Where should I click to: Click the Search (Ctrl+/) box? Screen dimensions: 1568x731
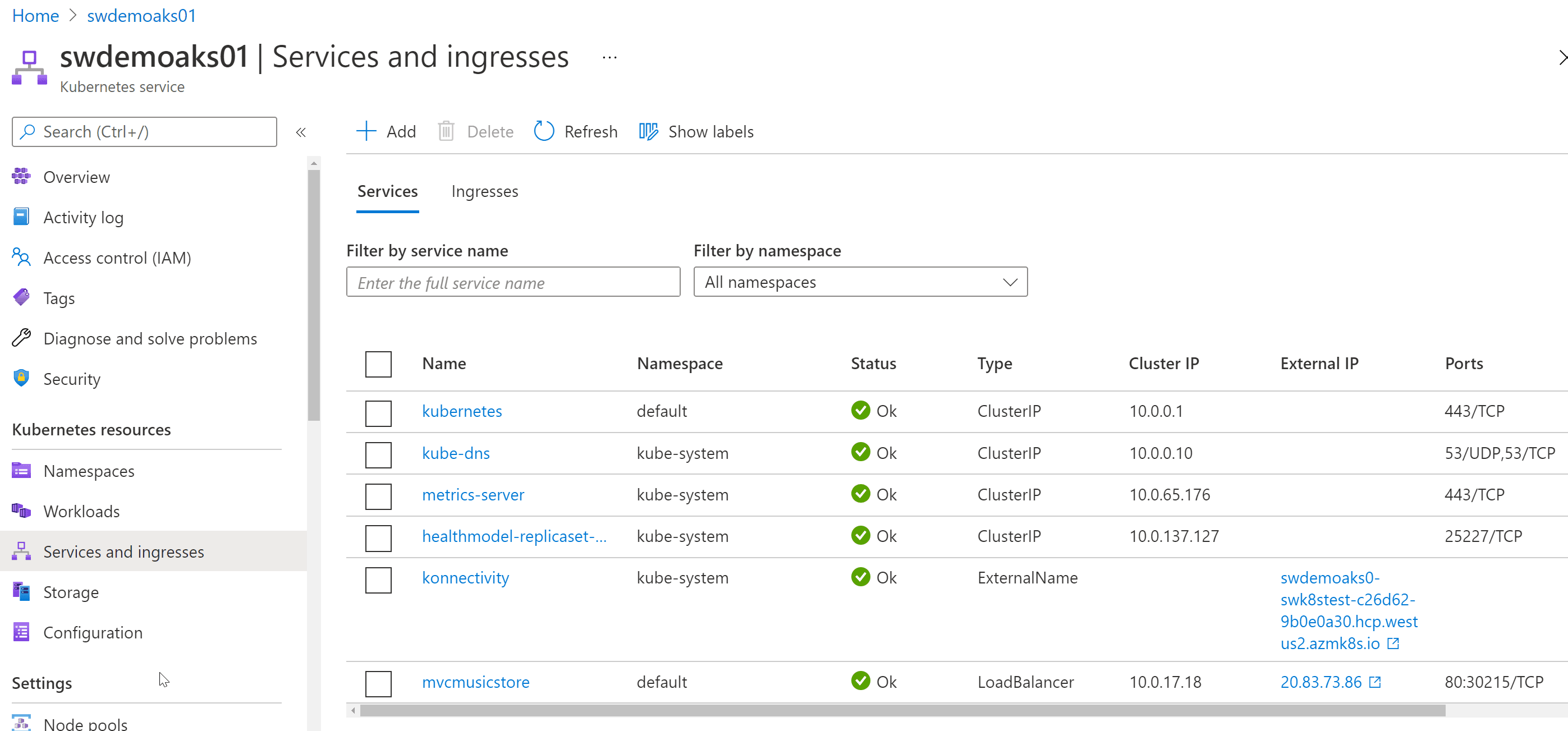(x=144, y=131)
